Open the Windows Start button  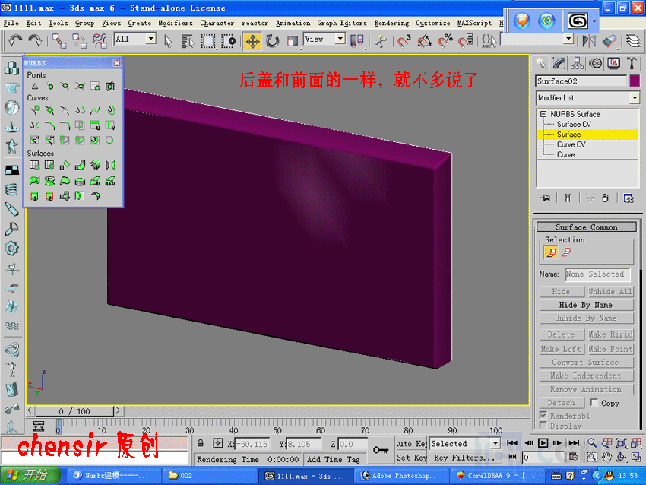click(x=28, y=476)
